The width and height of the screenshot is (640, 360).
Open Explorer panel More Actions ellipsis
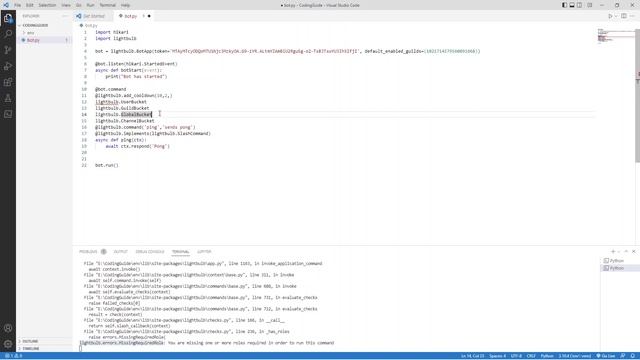(x=64, y=16)
